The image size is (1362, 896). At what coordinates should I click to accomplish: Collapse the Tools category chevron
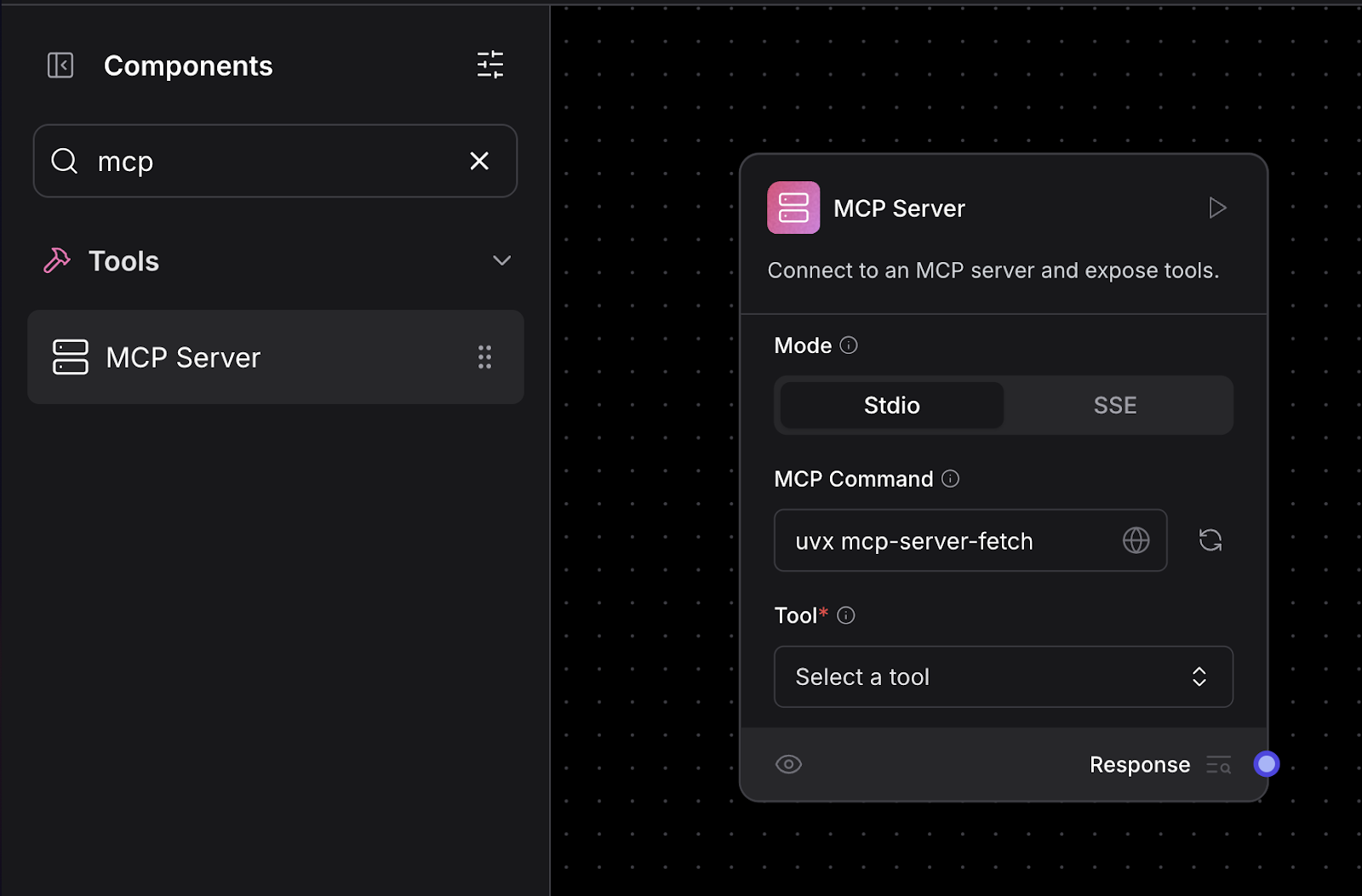(x=501, y=260)
